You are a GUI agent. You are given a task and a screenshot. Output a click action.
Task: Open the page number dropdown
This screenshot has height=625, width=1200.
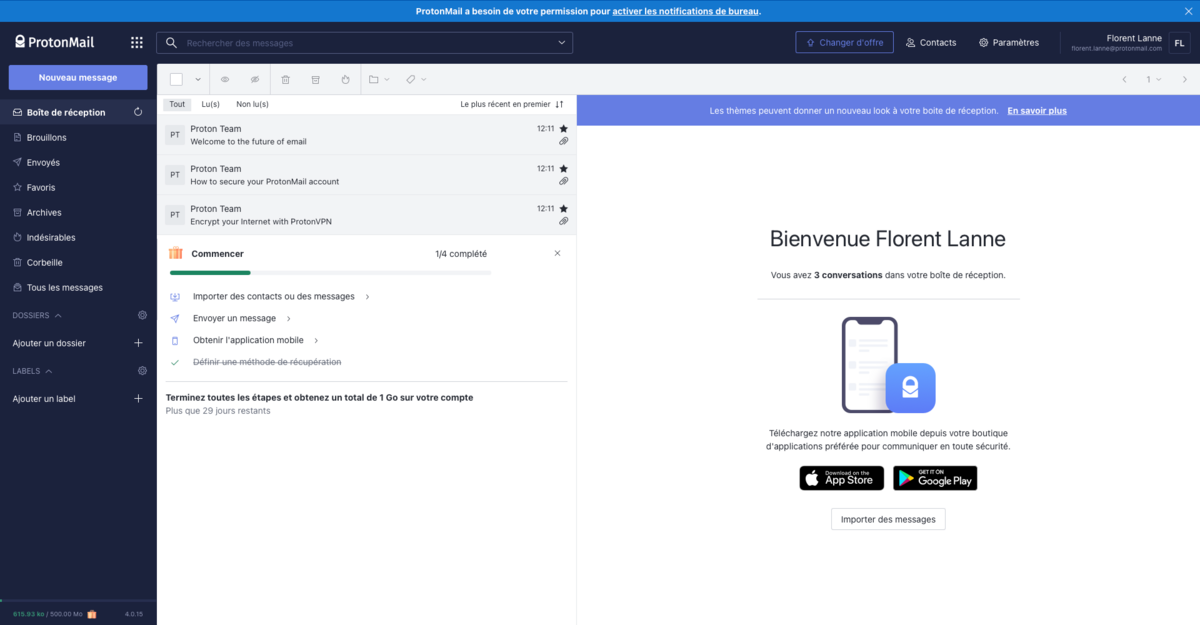[x=1154, y=79]
